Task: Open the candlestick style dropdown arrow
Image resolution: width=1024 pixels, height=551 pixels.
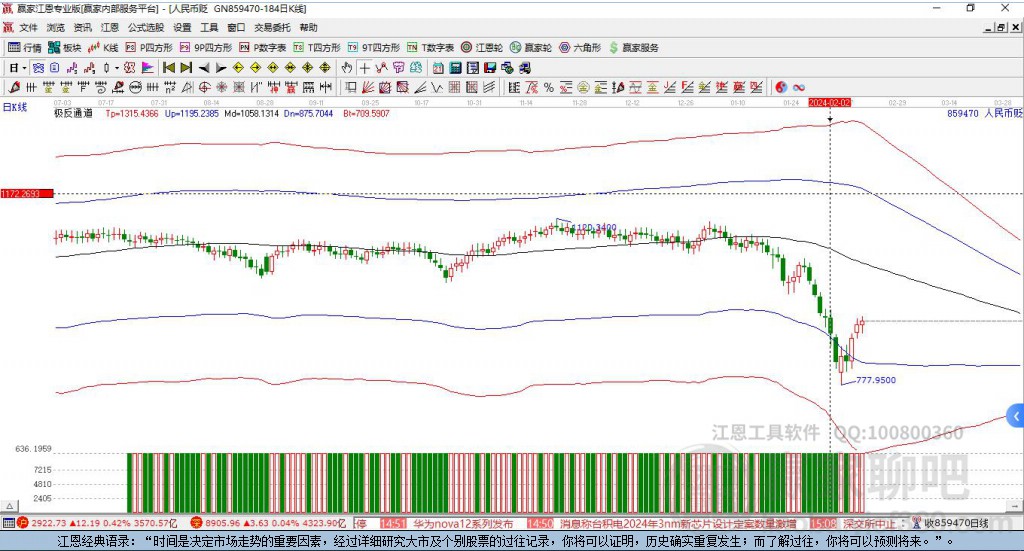Action: [x=117, y=68]
